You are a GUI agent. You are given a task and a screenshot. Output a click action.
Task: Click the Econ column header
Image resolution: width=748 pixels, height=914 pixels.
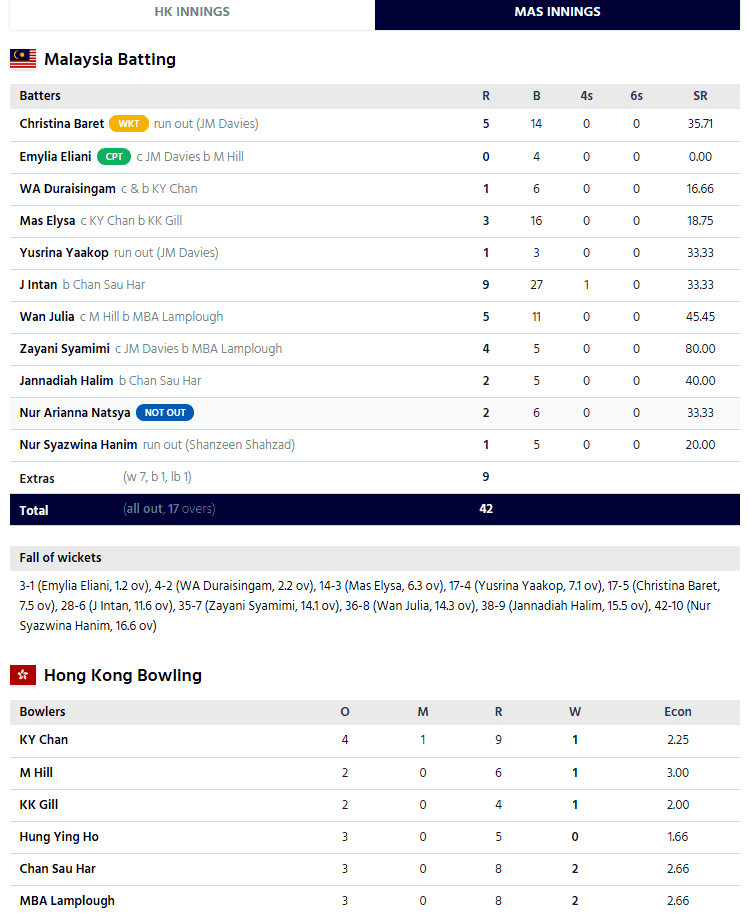coord(677,712)
